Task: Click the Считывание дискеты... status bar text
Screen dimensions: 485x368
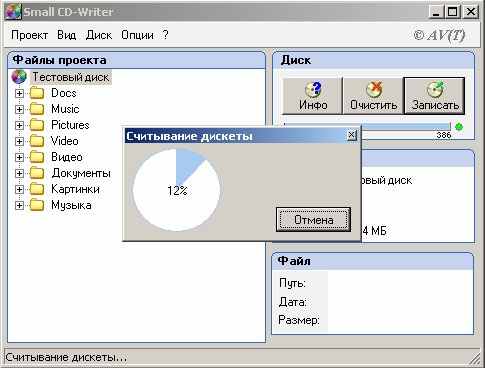Action: tap(66, 358)
